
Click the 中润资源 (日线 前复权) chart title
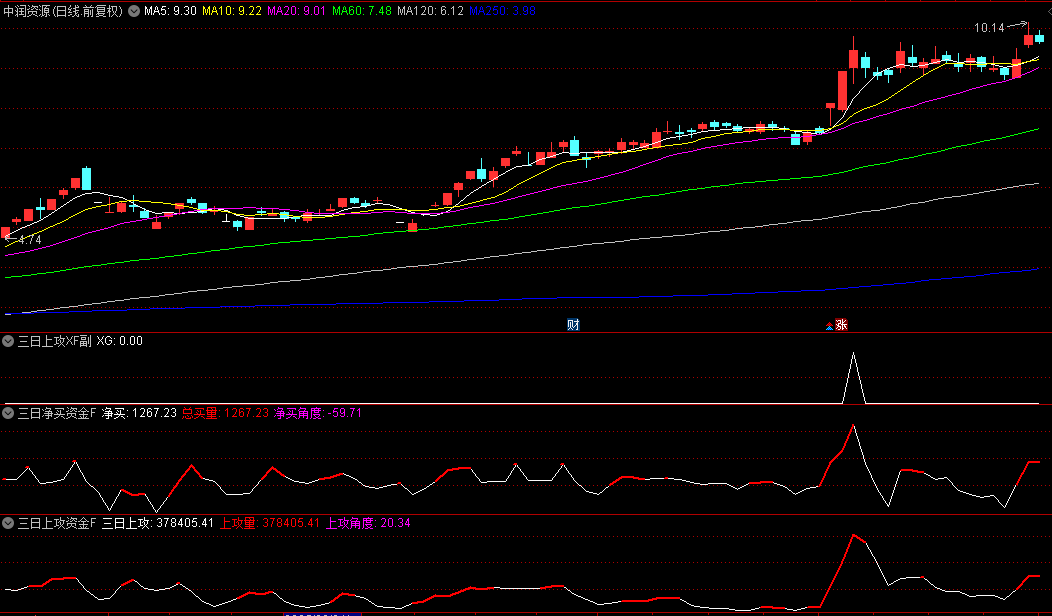tap(63, 11)
